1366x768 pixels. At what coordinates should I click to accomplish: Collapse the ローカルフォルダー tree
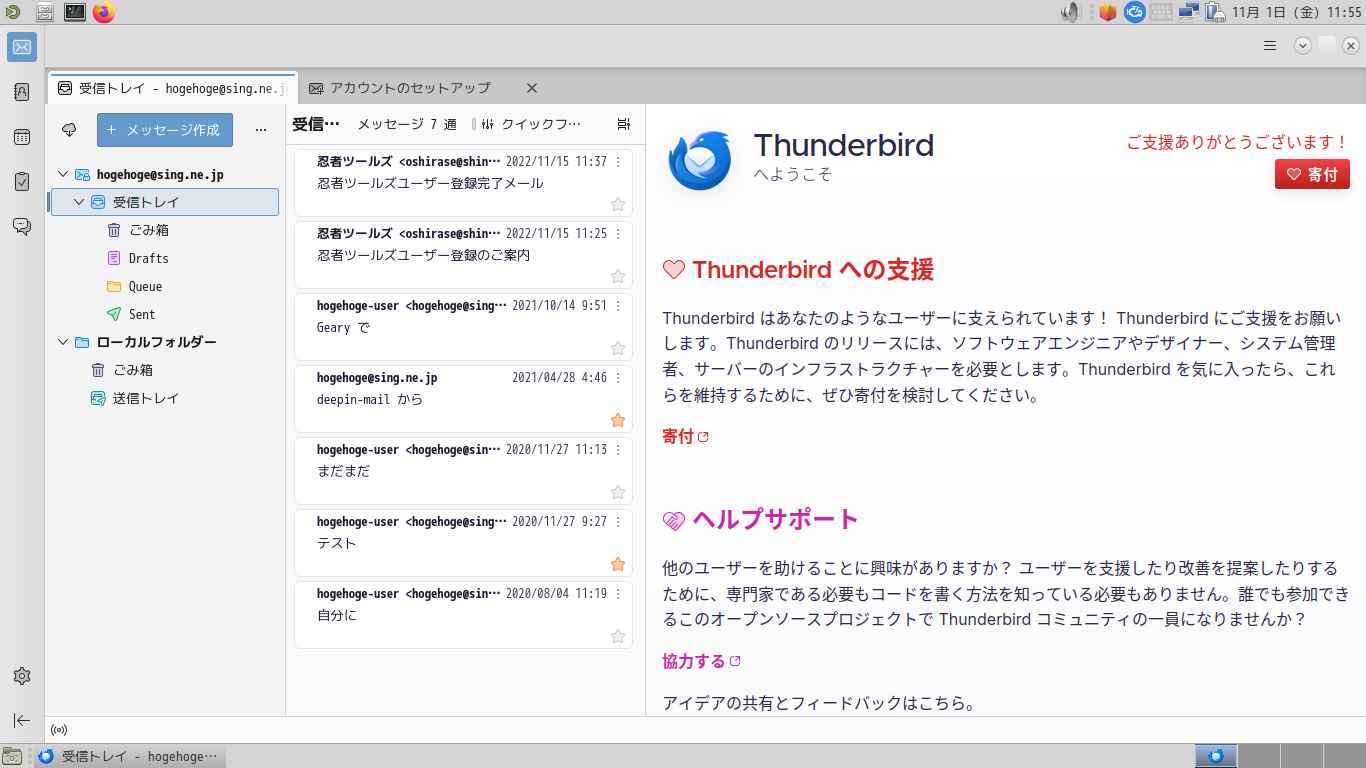[63, 342]
